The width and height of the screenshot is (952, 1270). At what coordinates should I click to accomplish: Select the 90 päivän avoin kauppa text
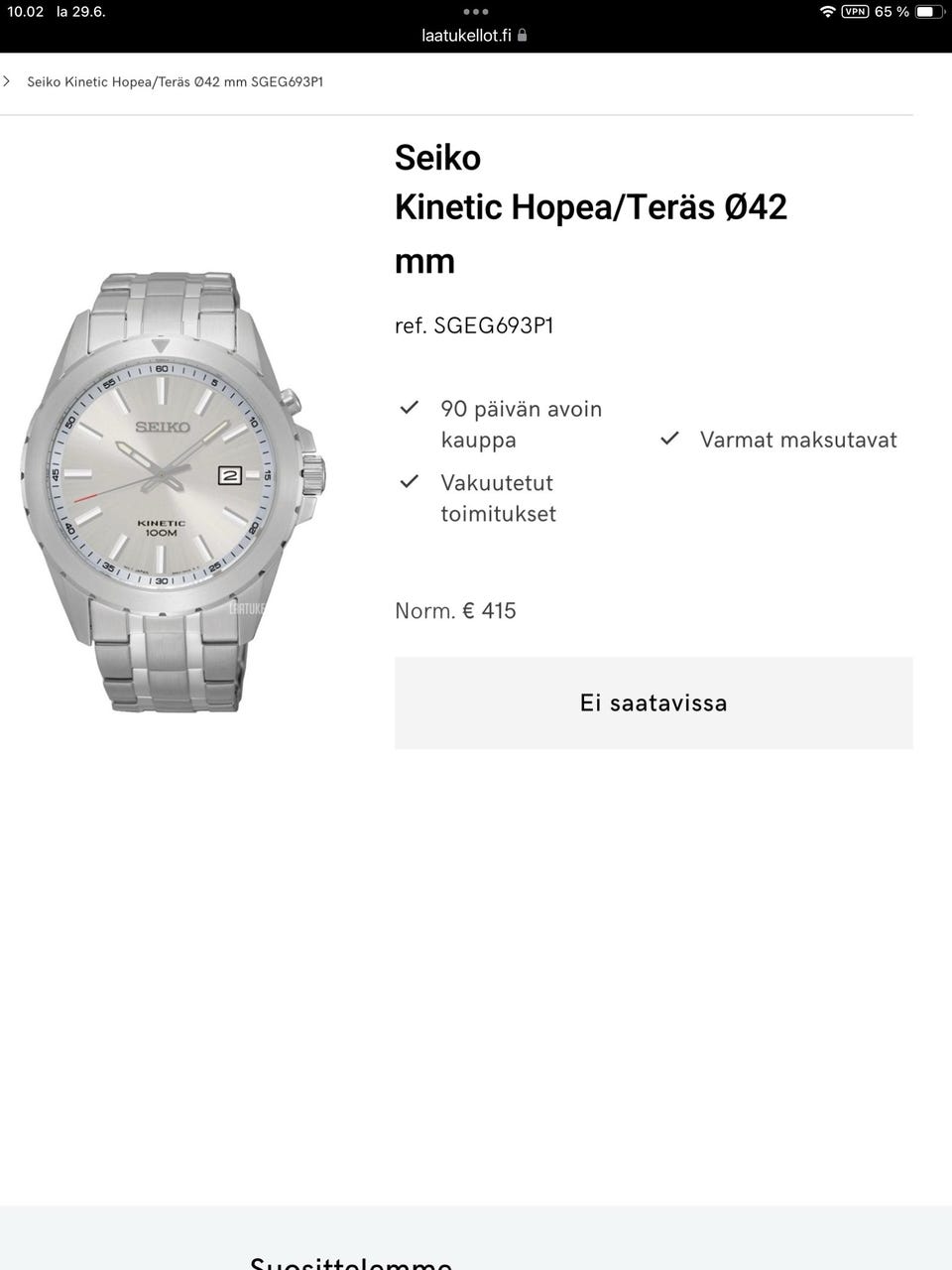pyautogui.click(x=522, y=424)
